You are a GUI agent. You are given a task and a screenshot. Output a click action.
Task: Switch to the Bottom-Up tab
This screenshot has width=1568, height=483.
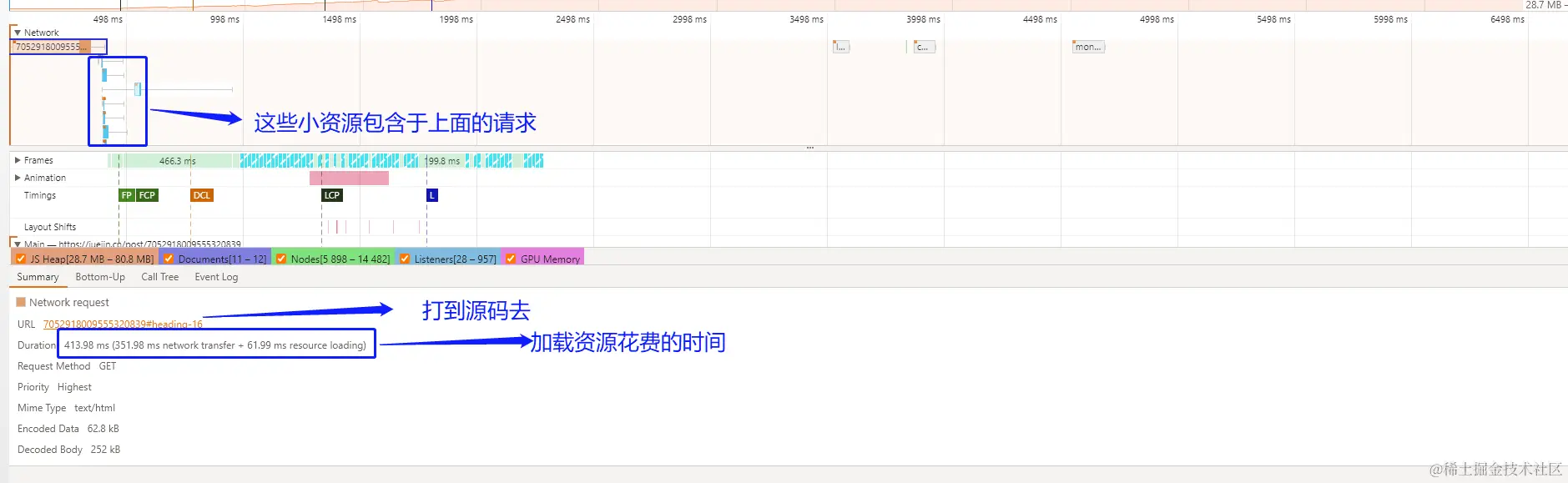click(100, 277)
